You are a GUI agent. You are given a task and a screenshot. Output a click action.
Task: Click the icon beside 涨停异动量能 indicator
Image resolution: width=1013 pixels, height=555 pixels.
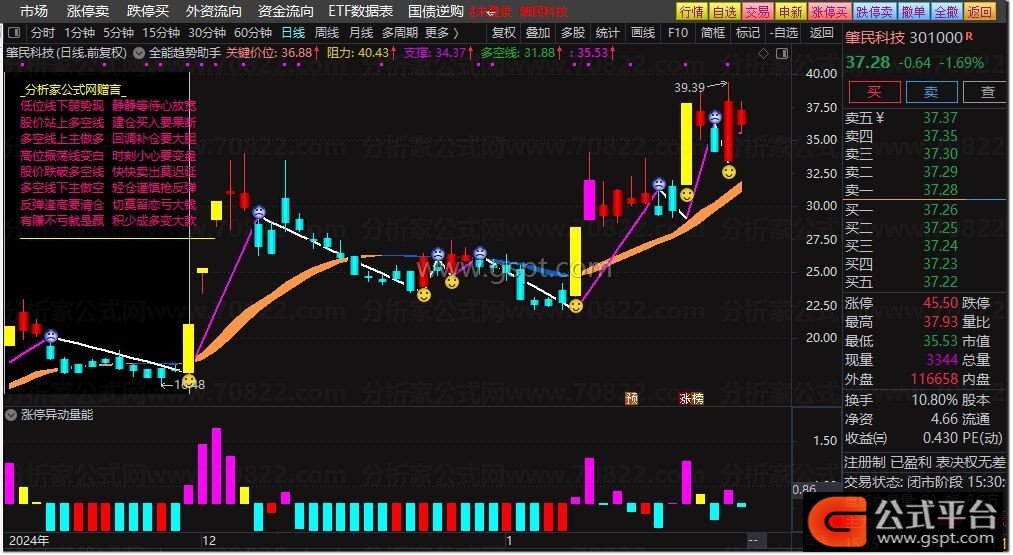(11, 414)
